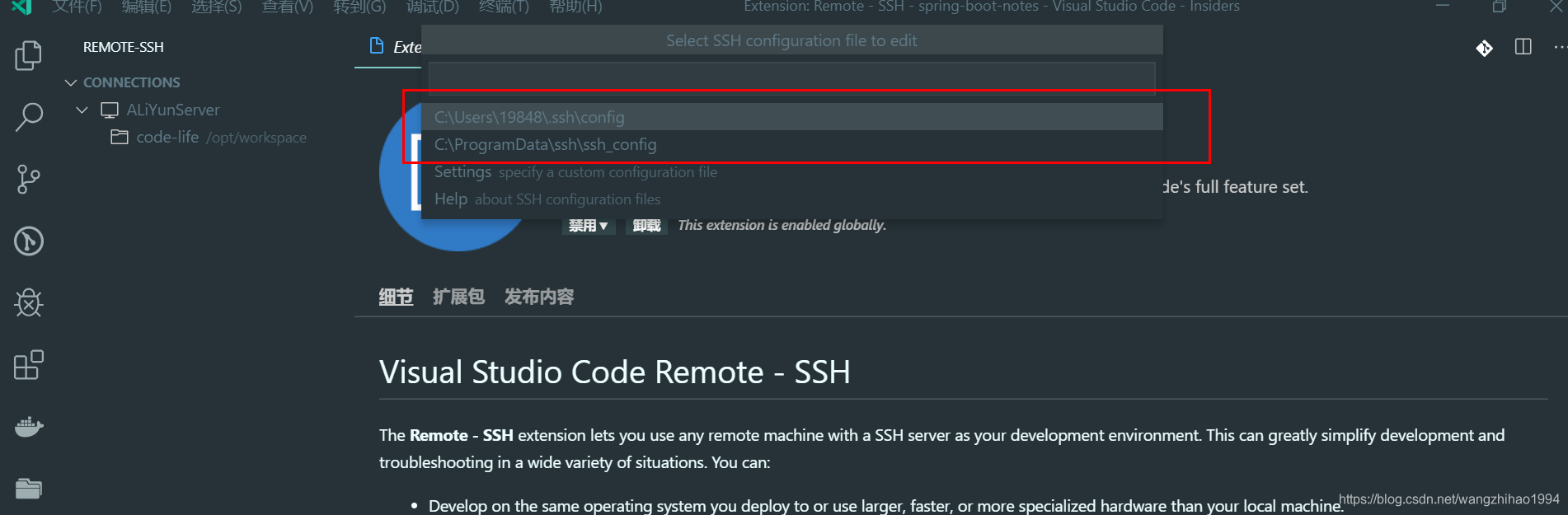
Task: Open the 文件(F) menu
Action: pyautogui.click(x=77, y=7)
